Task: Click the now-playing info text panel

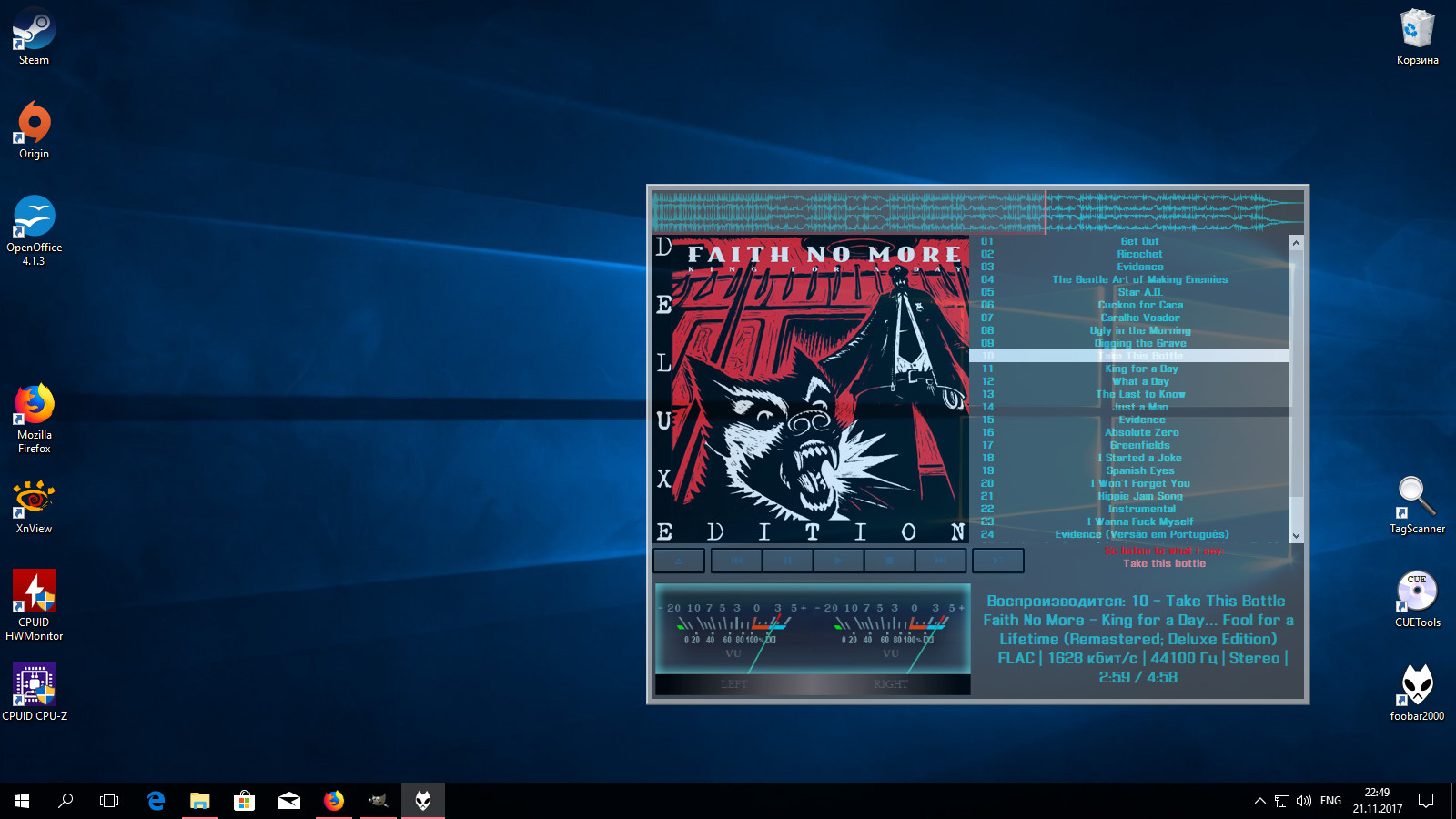Action: click(x=1137, y=639)
